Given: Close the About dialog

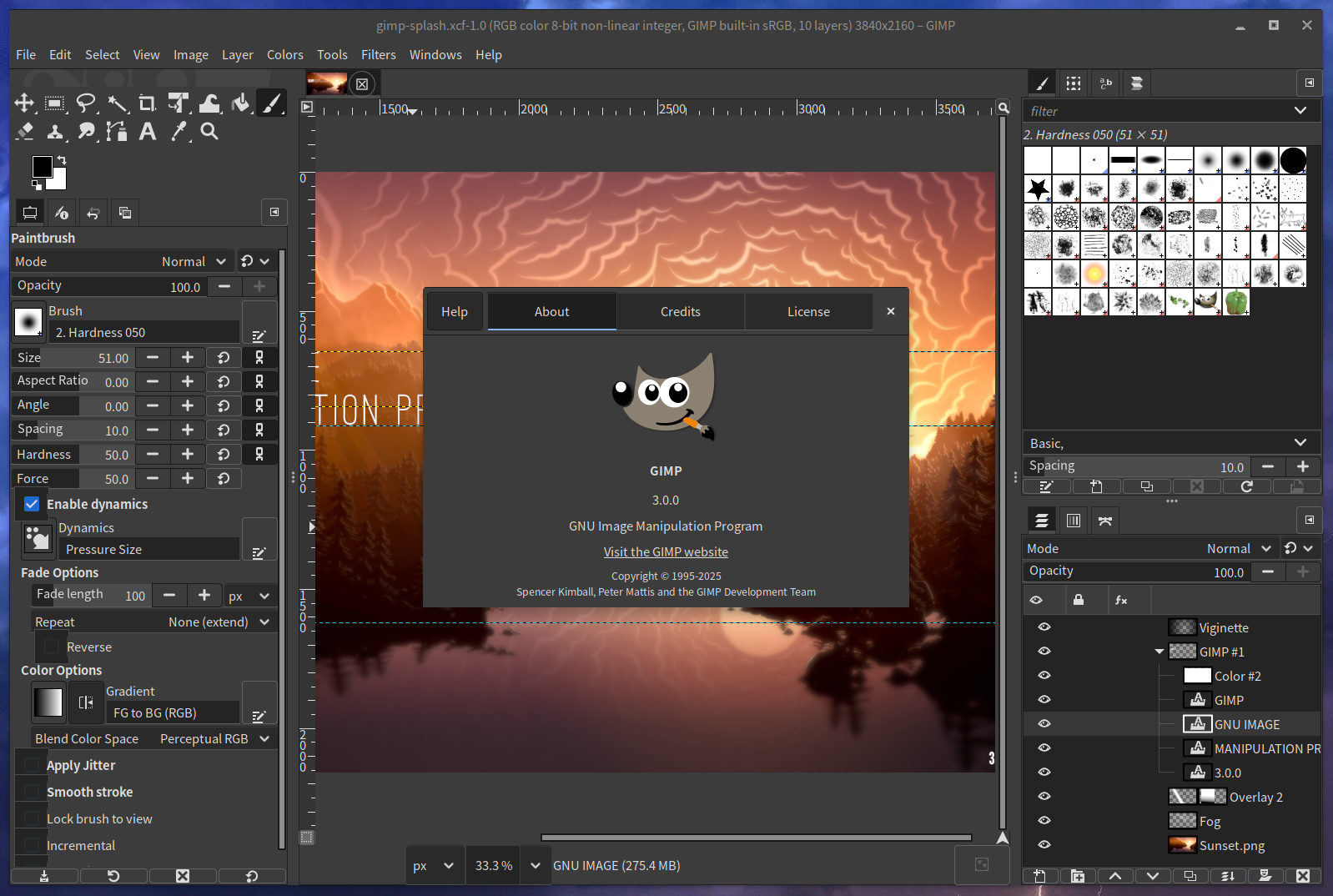Looking at the screenshot, I should pos(891,311).
